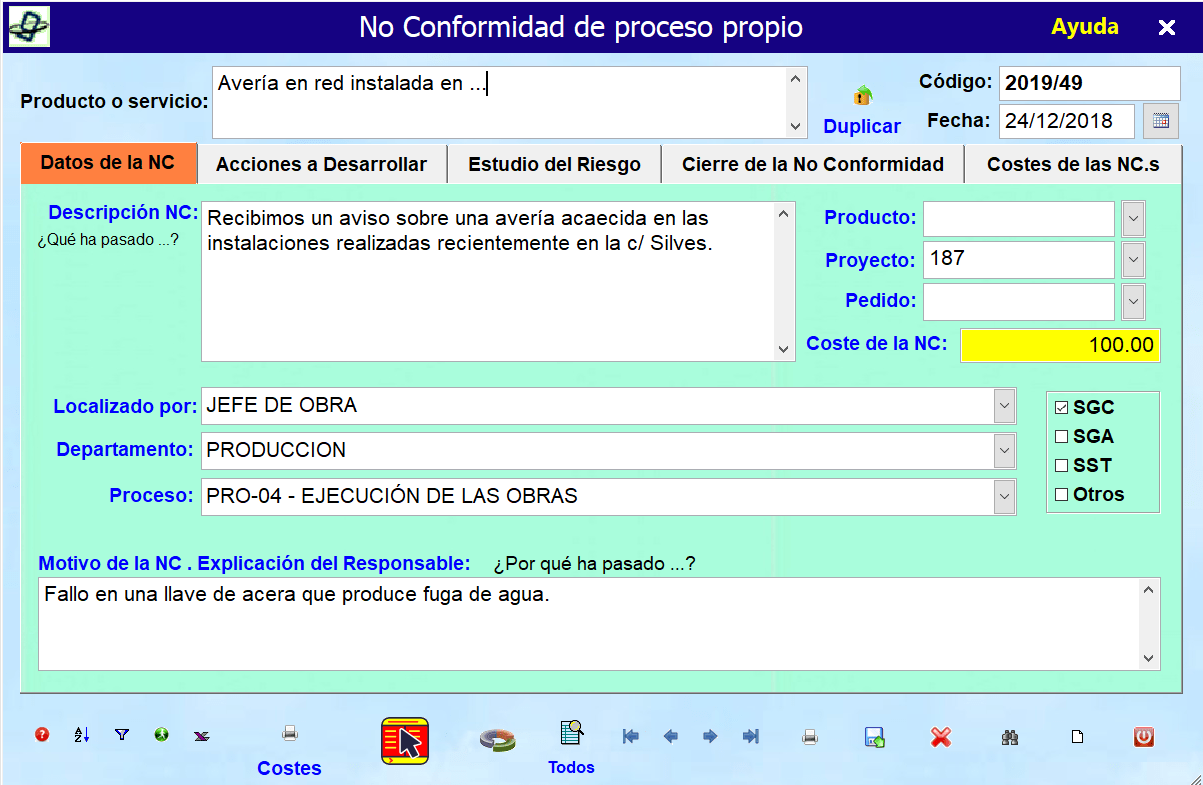Click the Costes label button

click(x=289, y=768)
